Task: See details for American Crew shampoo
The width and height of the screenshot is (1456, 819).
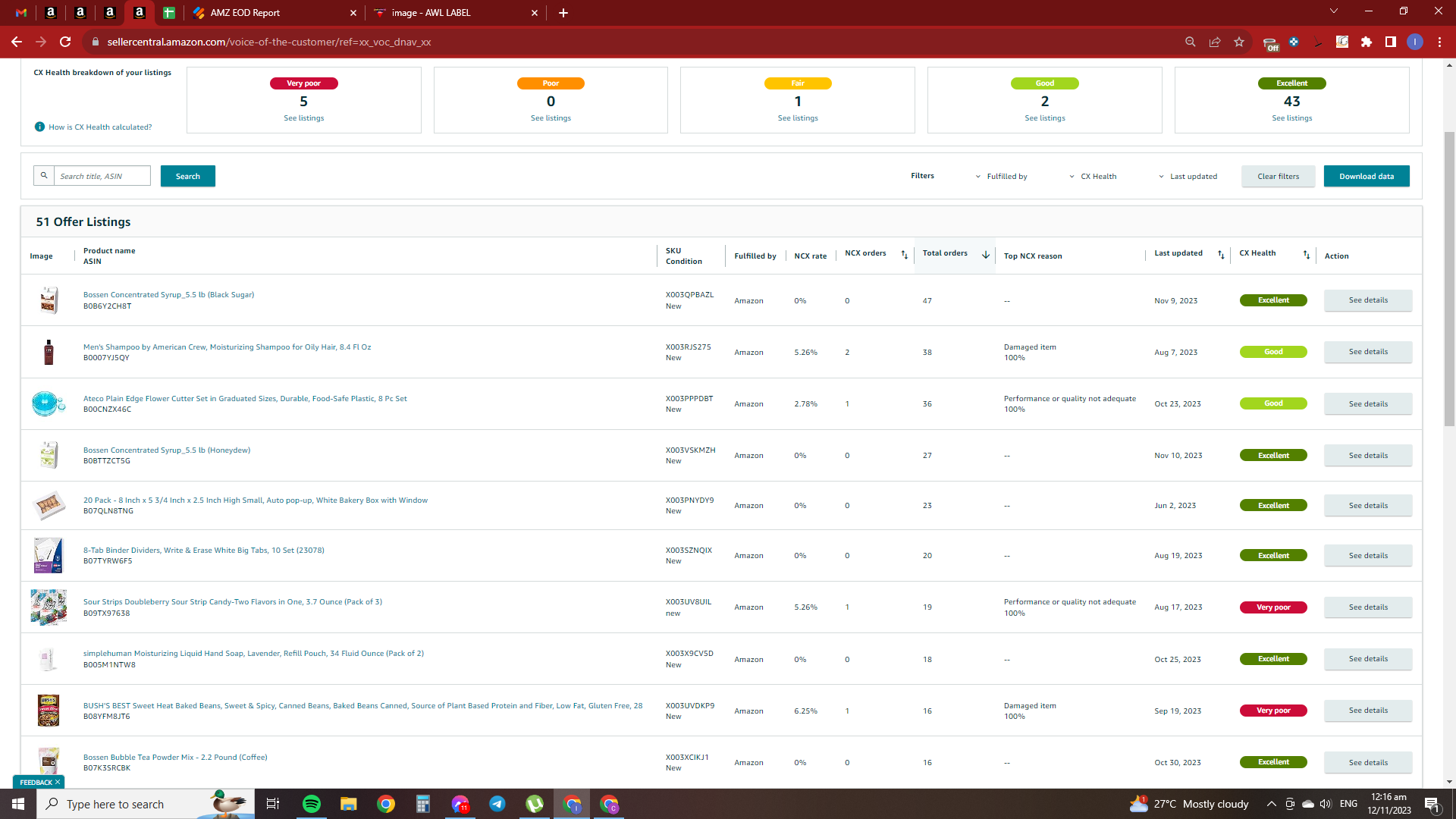Action: [x=1368, y=352]
